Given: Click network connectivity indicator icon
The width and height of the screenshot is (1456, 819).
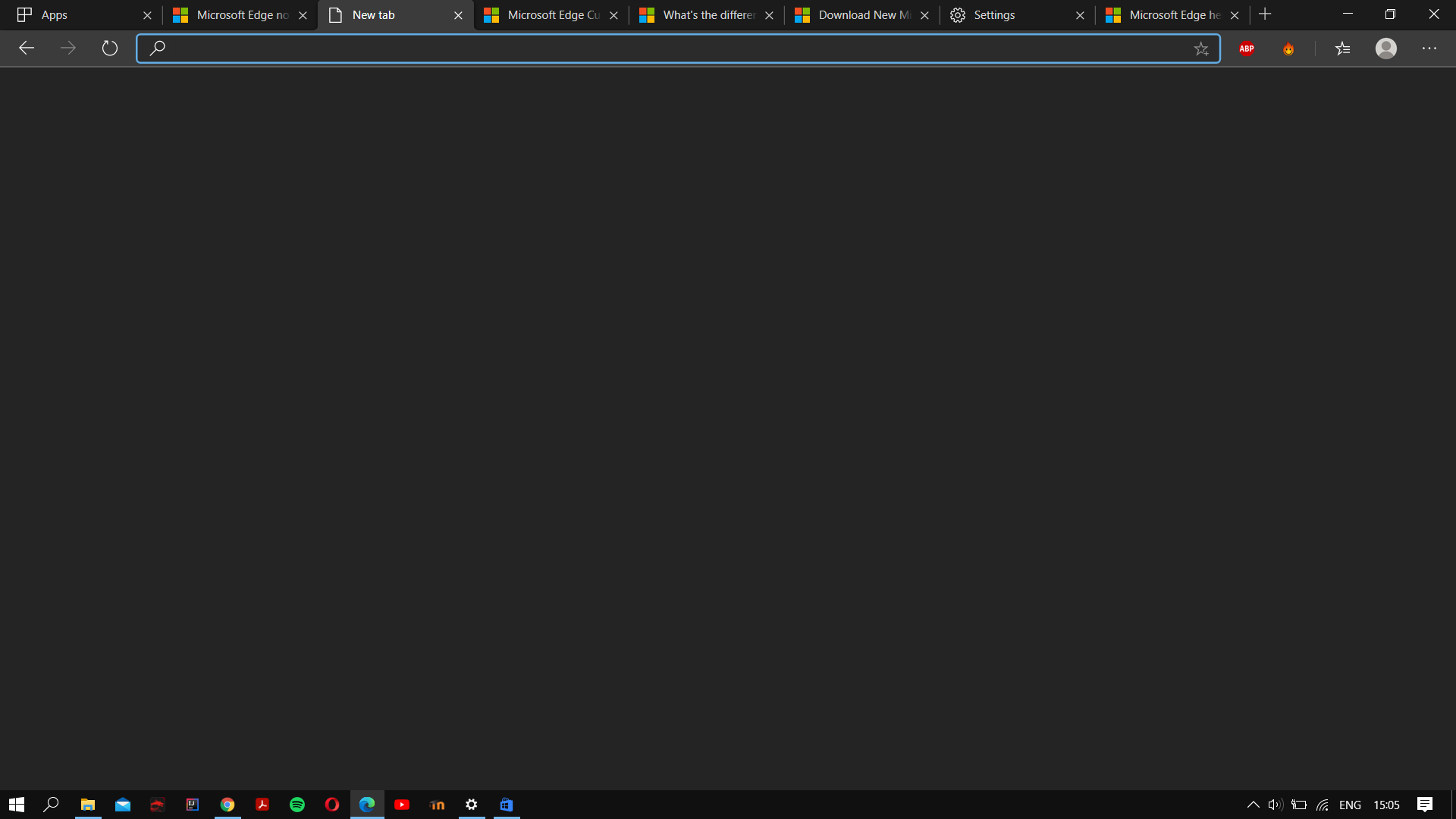Looking at the screenshot, I should point(1323,805).
